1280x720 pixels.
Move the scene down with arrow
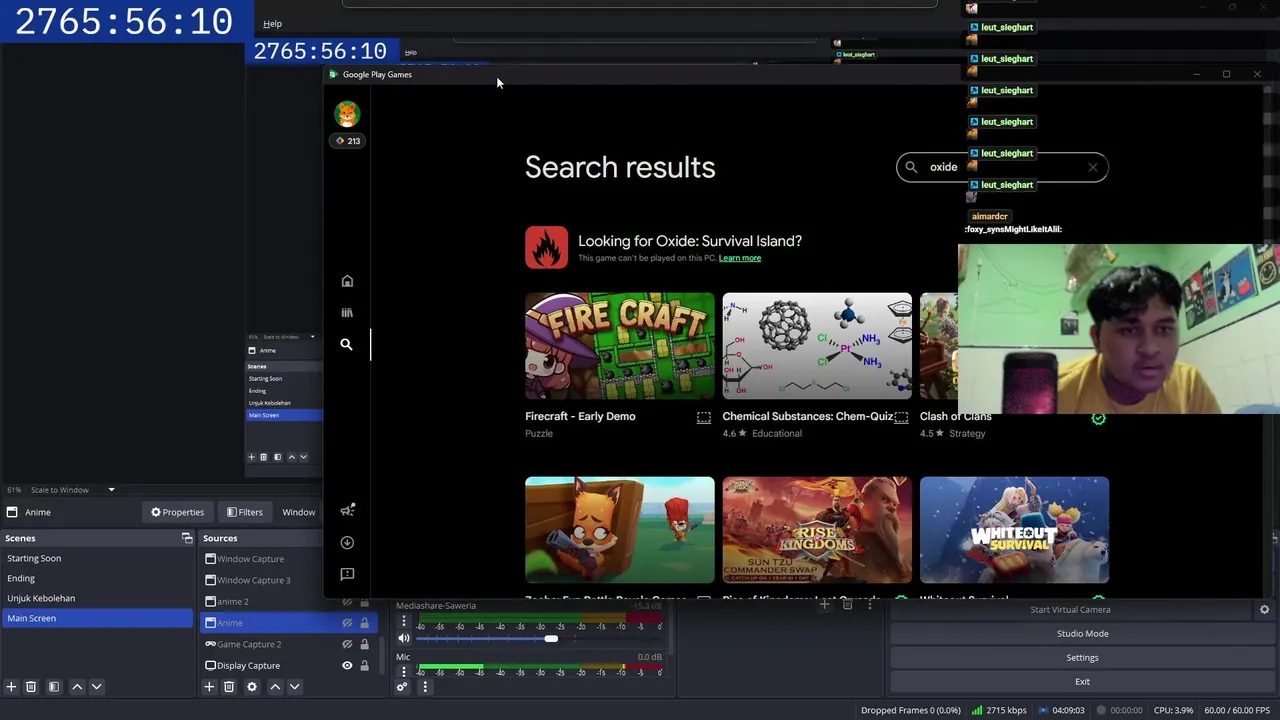pyautogui.click(x=96, y=687)
